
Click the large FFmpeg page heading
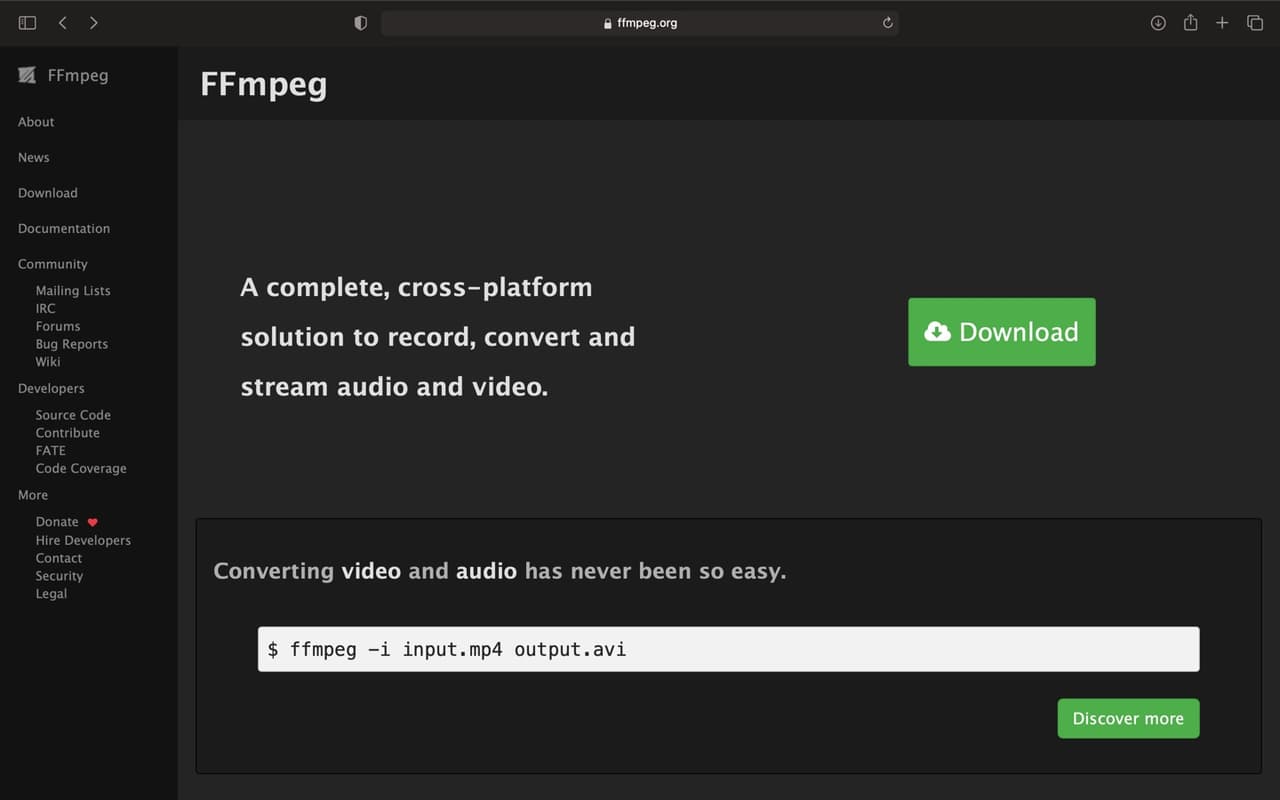[x=264, y=84]
